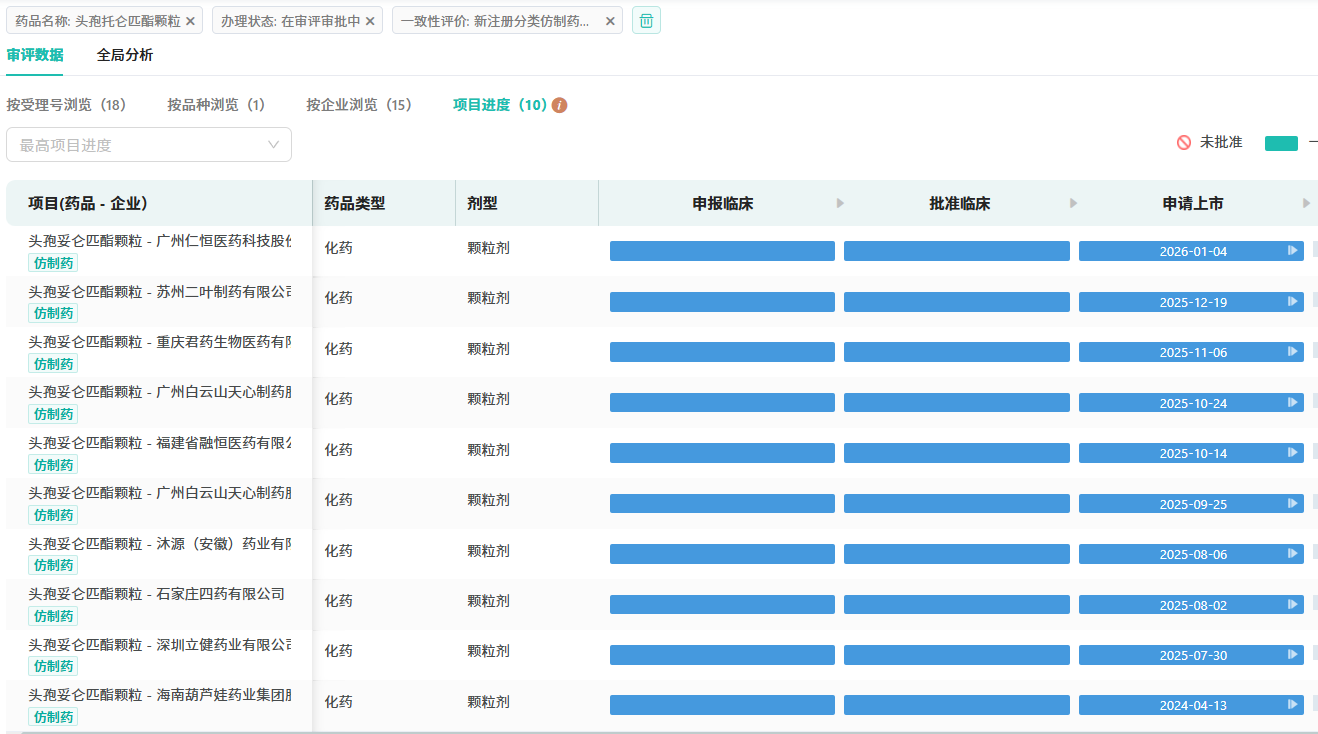
Task: Click the arrow after 批准临床 header
Action: coord(1074,203)
